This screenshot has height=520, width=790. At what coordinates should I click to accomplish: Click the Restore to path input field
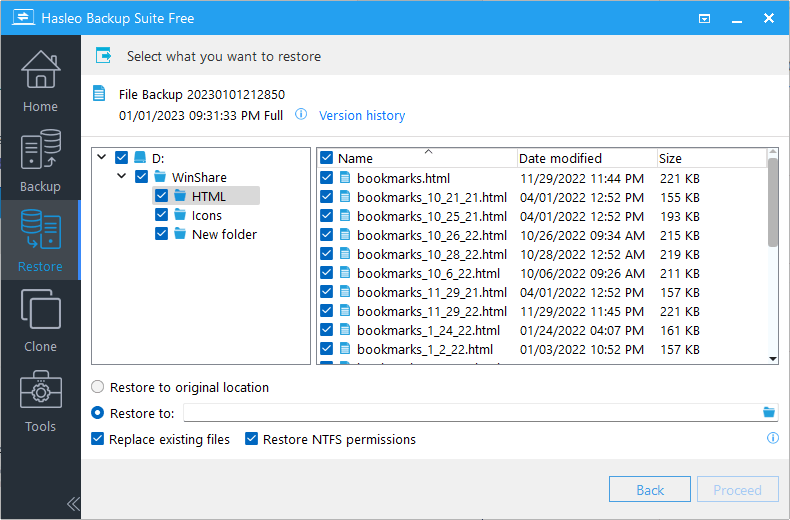click(x=470, y=413)
